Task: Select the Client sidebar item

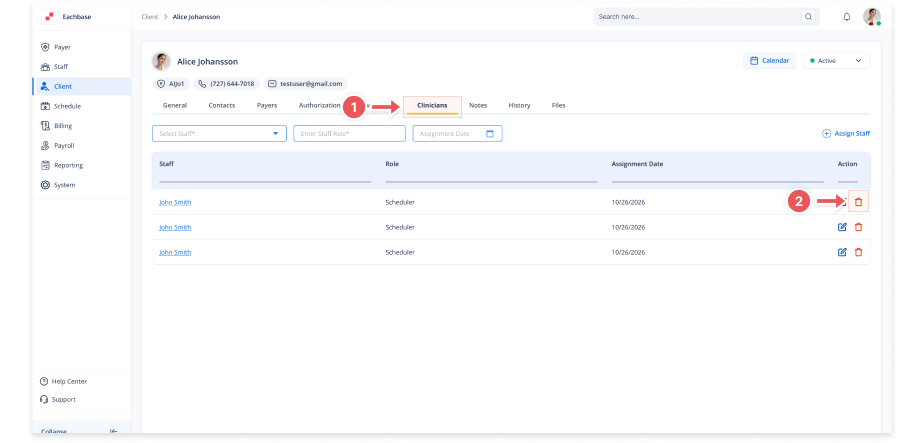Action: pyautogui.click(x=81, y=87)
